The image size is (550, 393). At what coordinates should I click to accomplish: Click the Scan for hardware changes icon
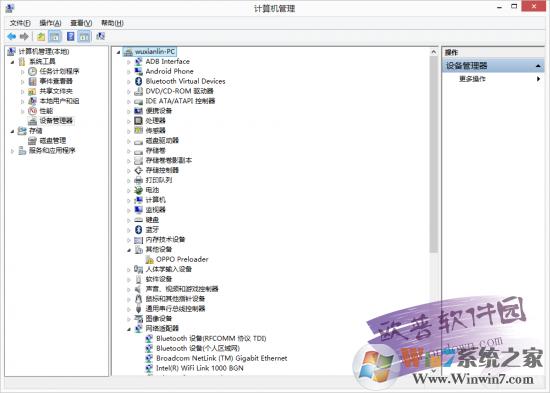click(x=101, y=36)
